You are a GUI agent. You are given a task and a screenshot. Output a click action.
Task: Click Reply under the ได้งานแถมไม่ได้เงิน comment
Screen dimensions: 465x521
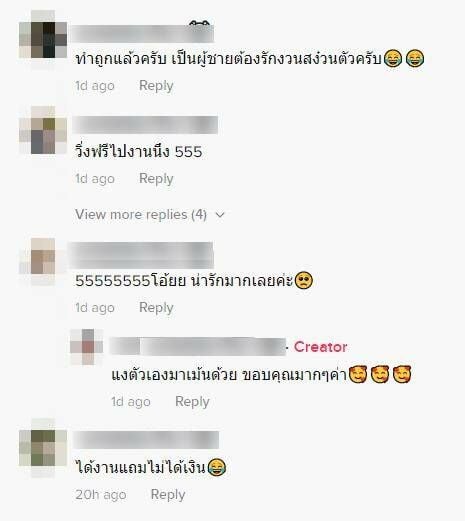168,495
